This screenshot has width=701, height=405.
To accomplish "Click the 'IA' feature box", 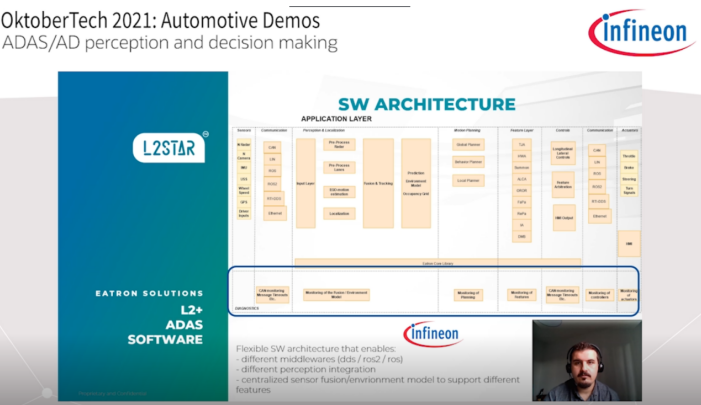I will pyautogui.click(x=522, y=225).
